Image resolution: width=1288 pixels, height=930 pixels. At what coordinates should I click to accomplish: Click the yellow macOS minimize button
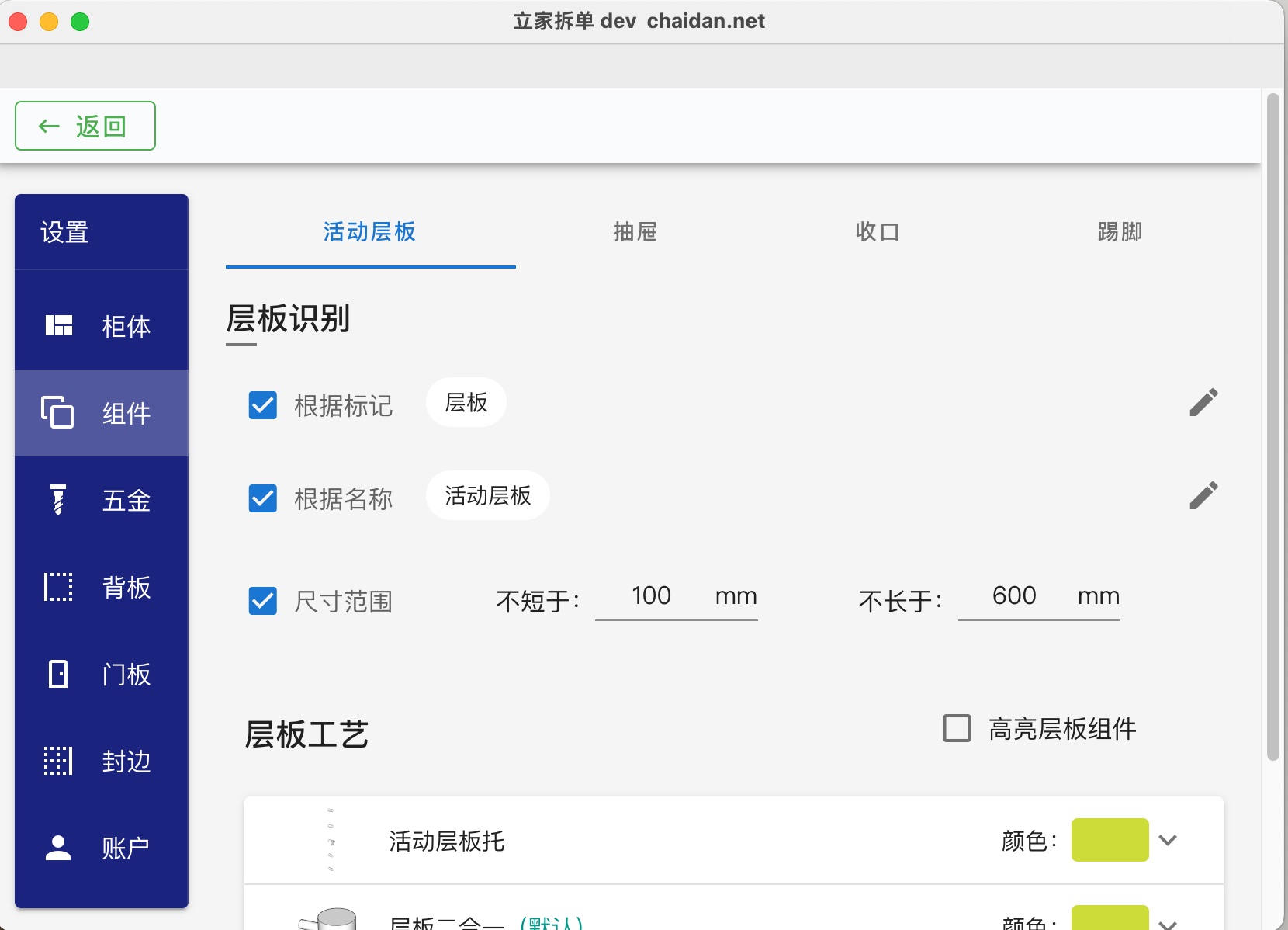click(49, 22)
